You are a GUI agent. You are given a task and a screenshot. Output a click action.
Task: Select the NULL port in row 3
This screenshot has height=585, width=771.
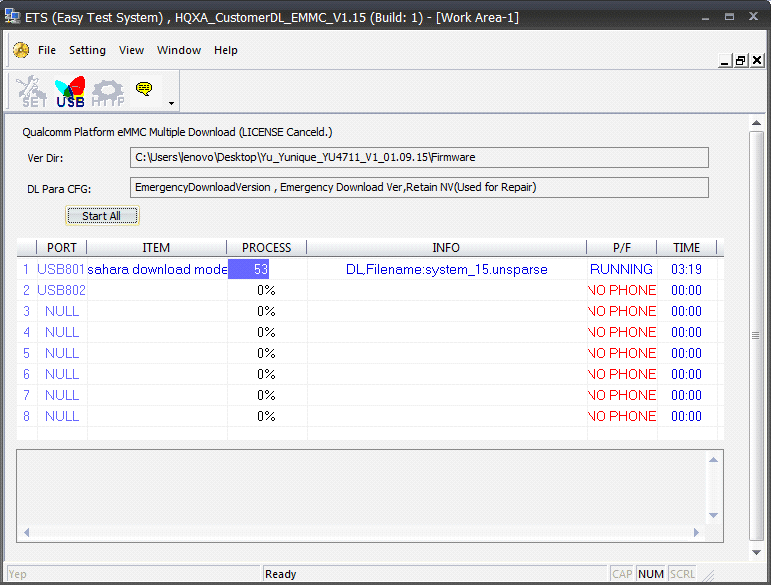pos(62,311)
